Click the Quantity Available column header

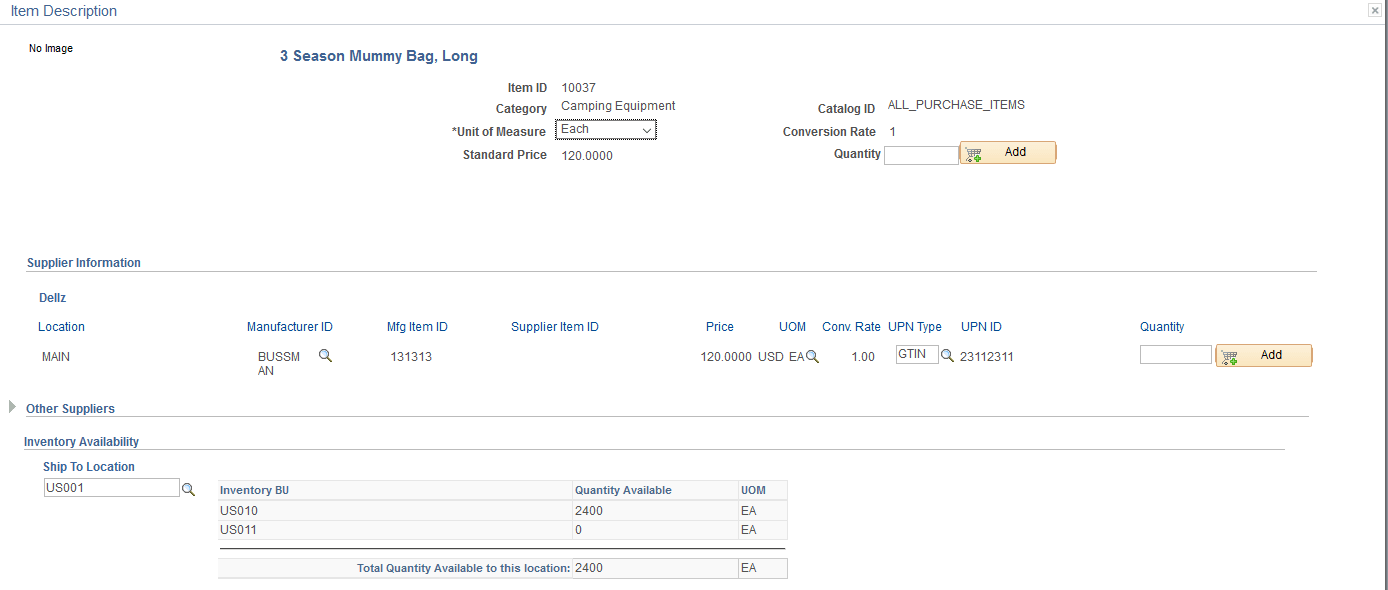(623, 490)
